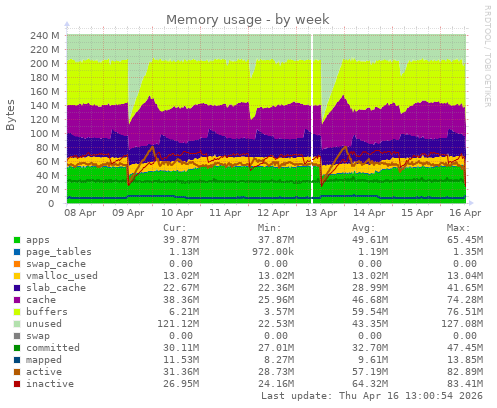This screenshot has width=497, height=408.
Task: Click the apps max value 65.45M
Action: pos(465,240)
